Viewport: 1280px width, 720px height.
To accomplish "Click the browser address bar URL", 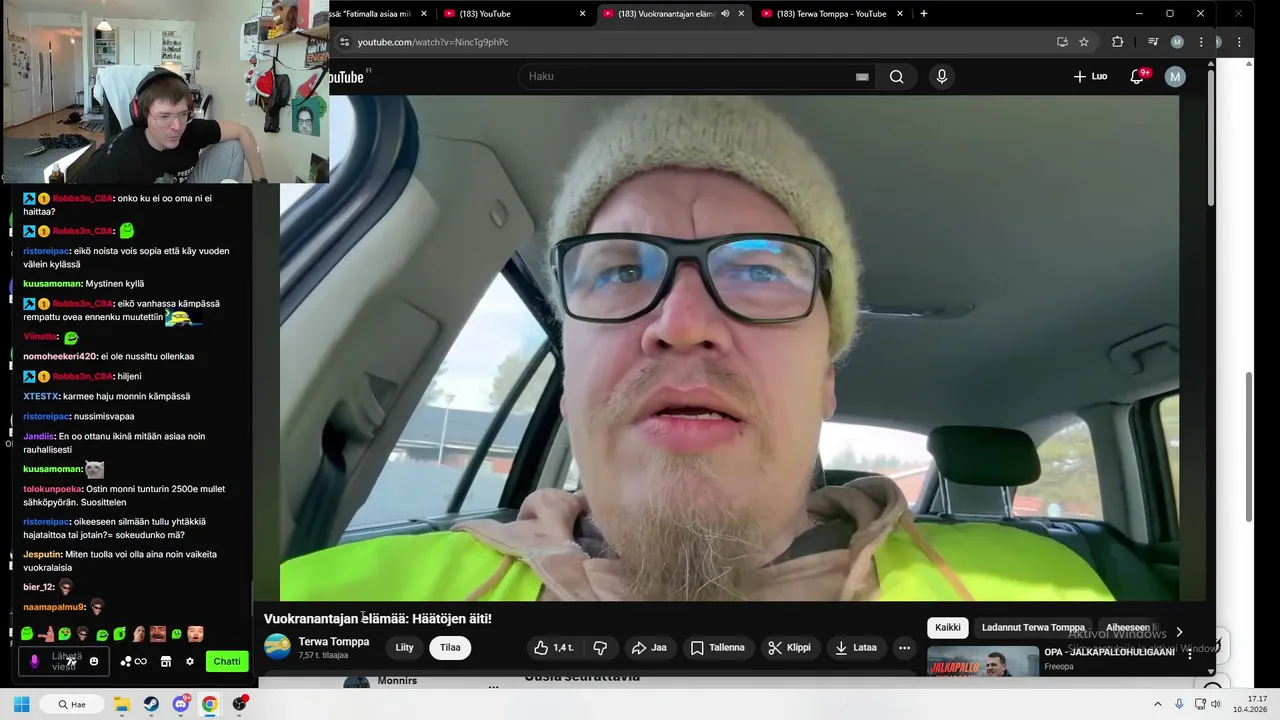I will (433, 42).
